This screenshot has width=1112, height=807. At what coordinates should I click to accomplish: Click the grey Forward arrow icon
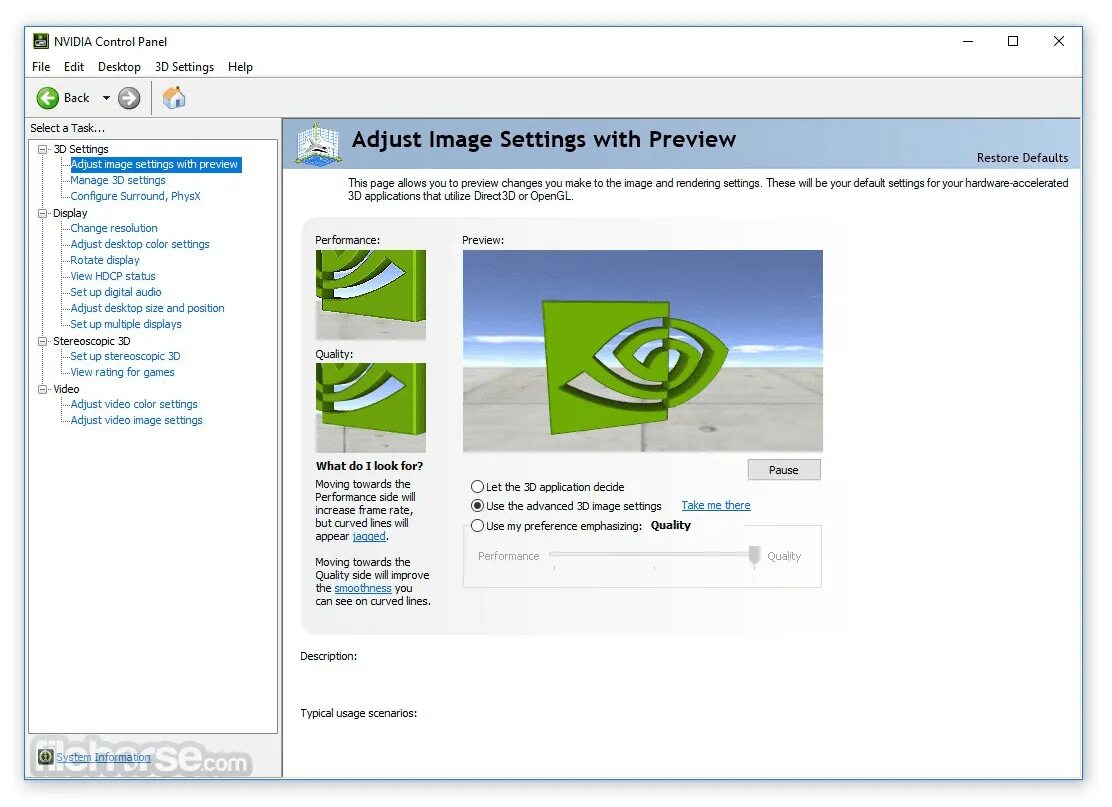pyautogui.click(x=129, y=98)
